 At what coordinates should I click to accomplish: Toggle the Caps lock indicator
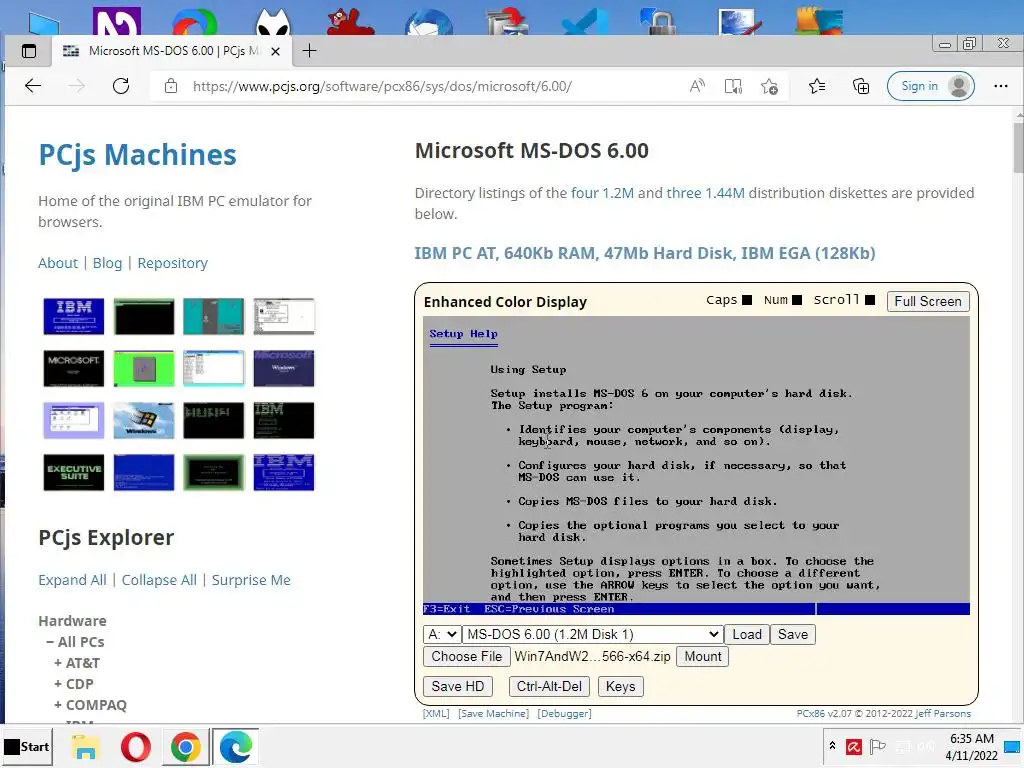pyautogui.click(x=747, y=300)
